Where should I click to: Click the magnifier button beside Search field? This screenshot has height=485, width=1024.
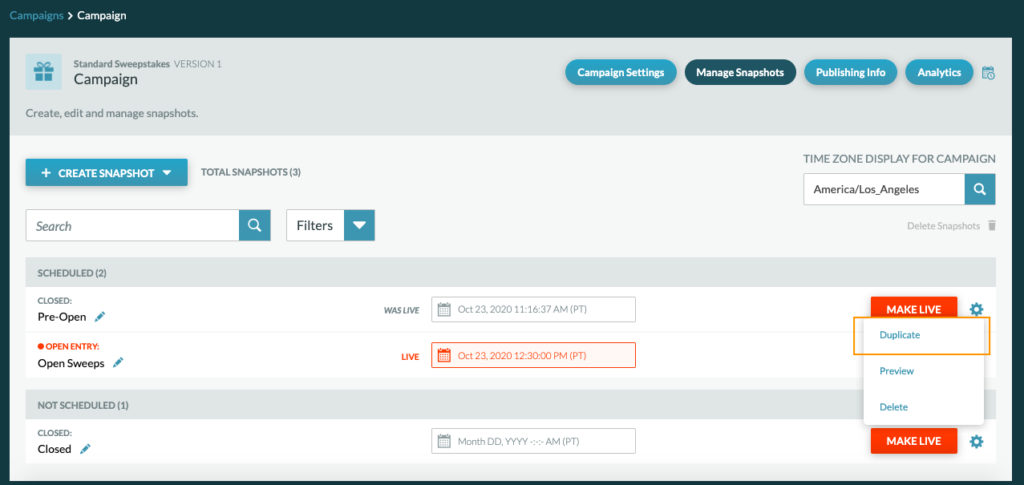click(255, 226)
